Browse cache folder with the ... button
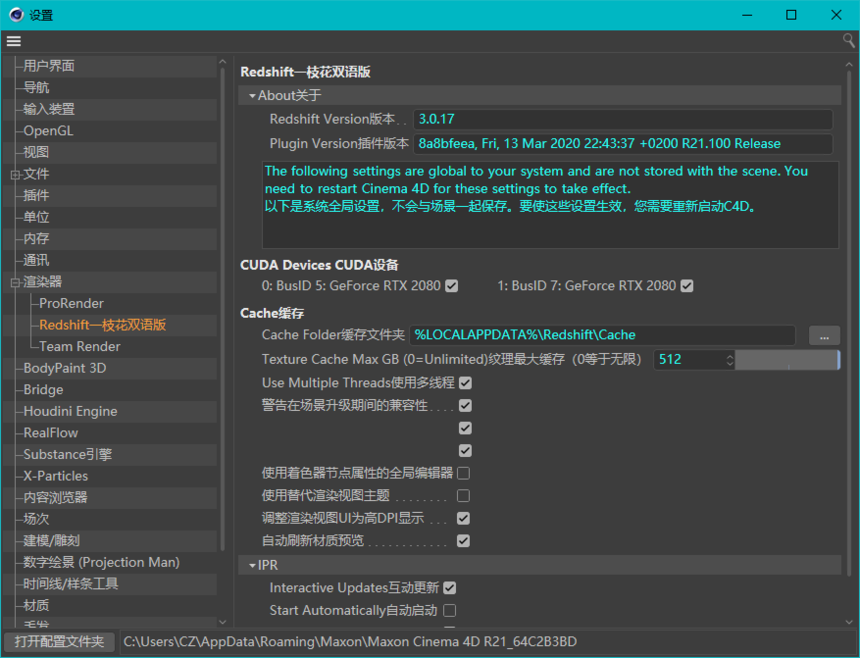860x658 pixels. pos(824,336)
